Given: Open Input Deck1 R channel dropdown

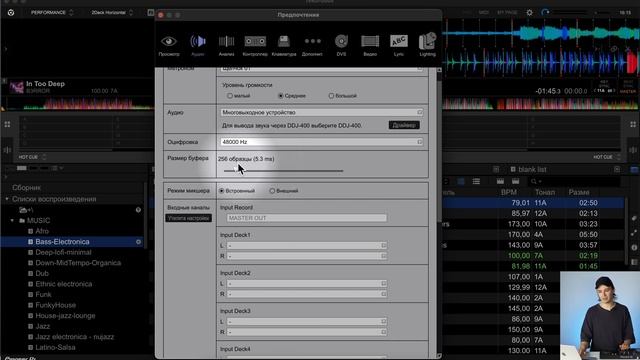Looking at the screenshot, I should pos(307,256).
